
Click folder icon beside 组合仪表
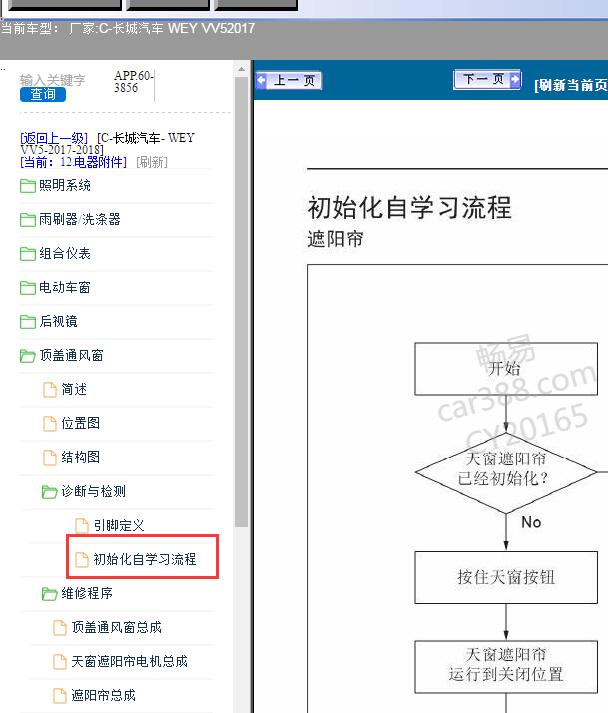click(x=28, y=254)
